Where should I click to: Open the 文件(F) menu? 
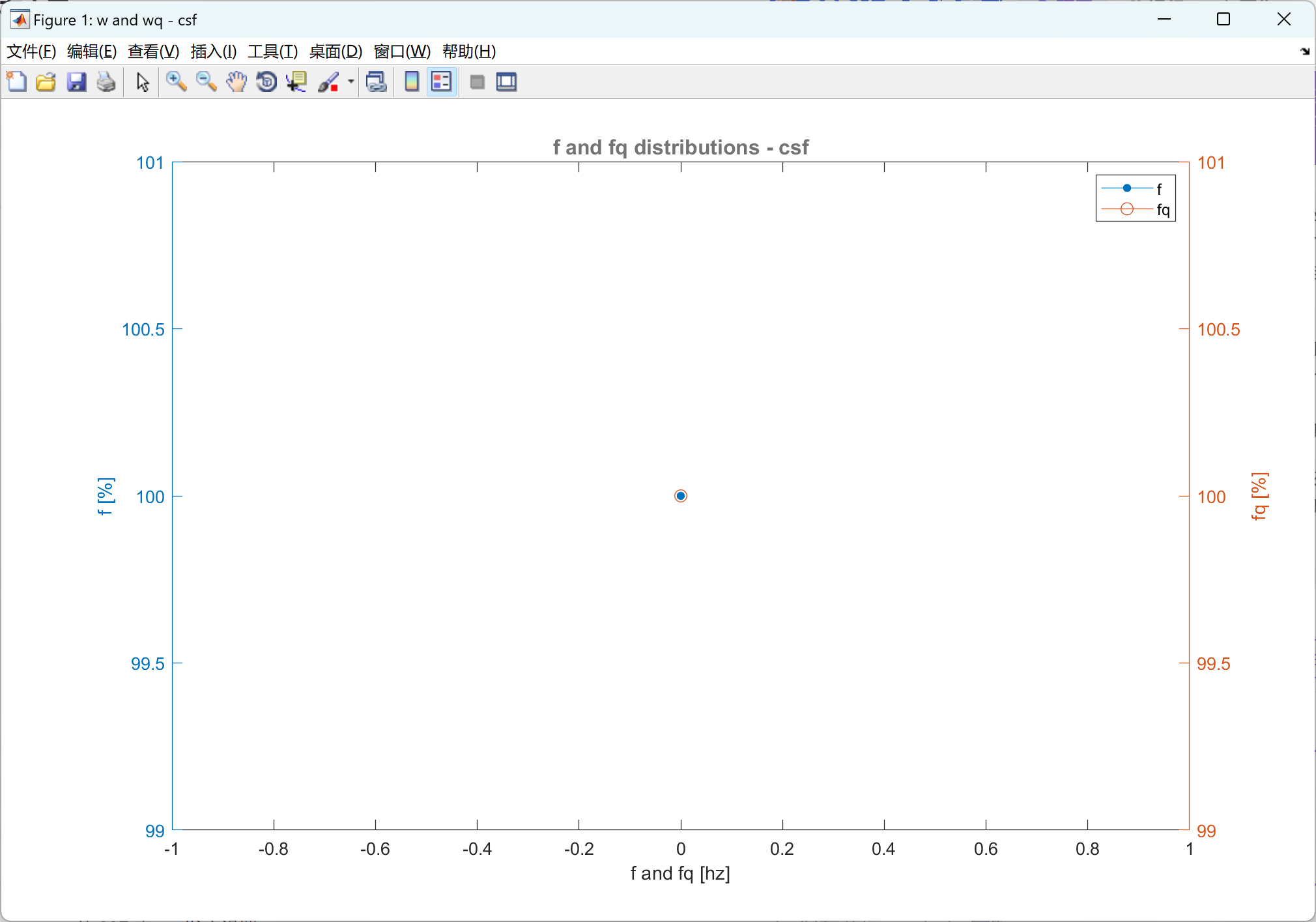[x=31, y=51]
